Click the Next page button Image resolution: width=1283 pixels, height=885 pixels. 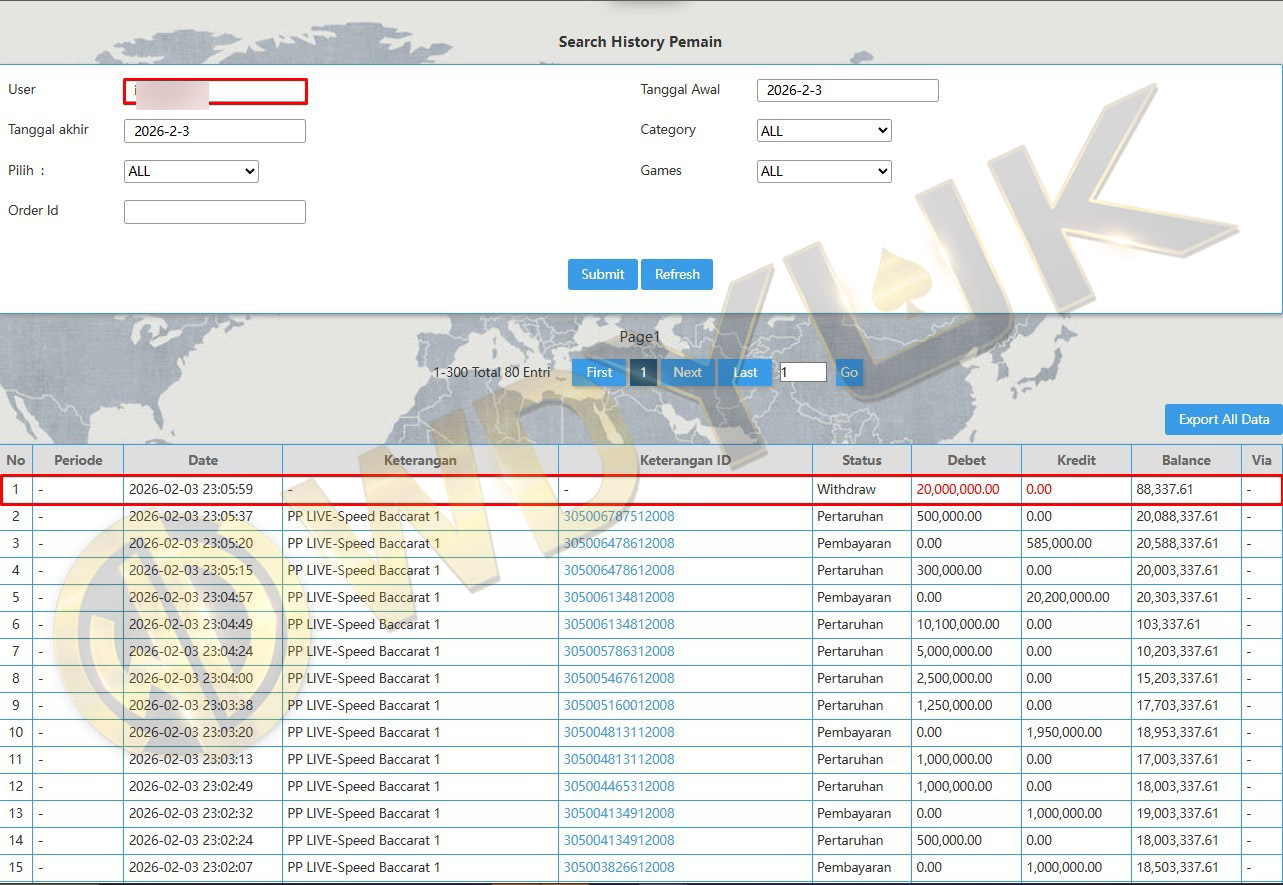pyautogui.click(x=687, y=372)
